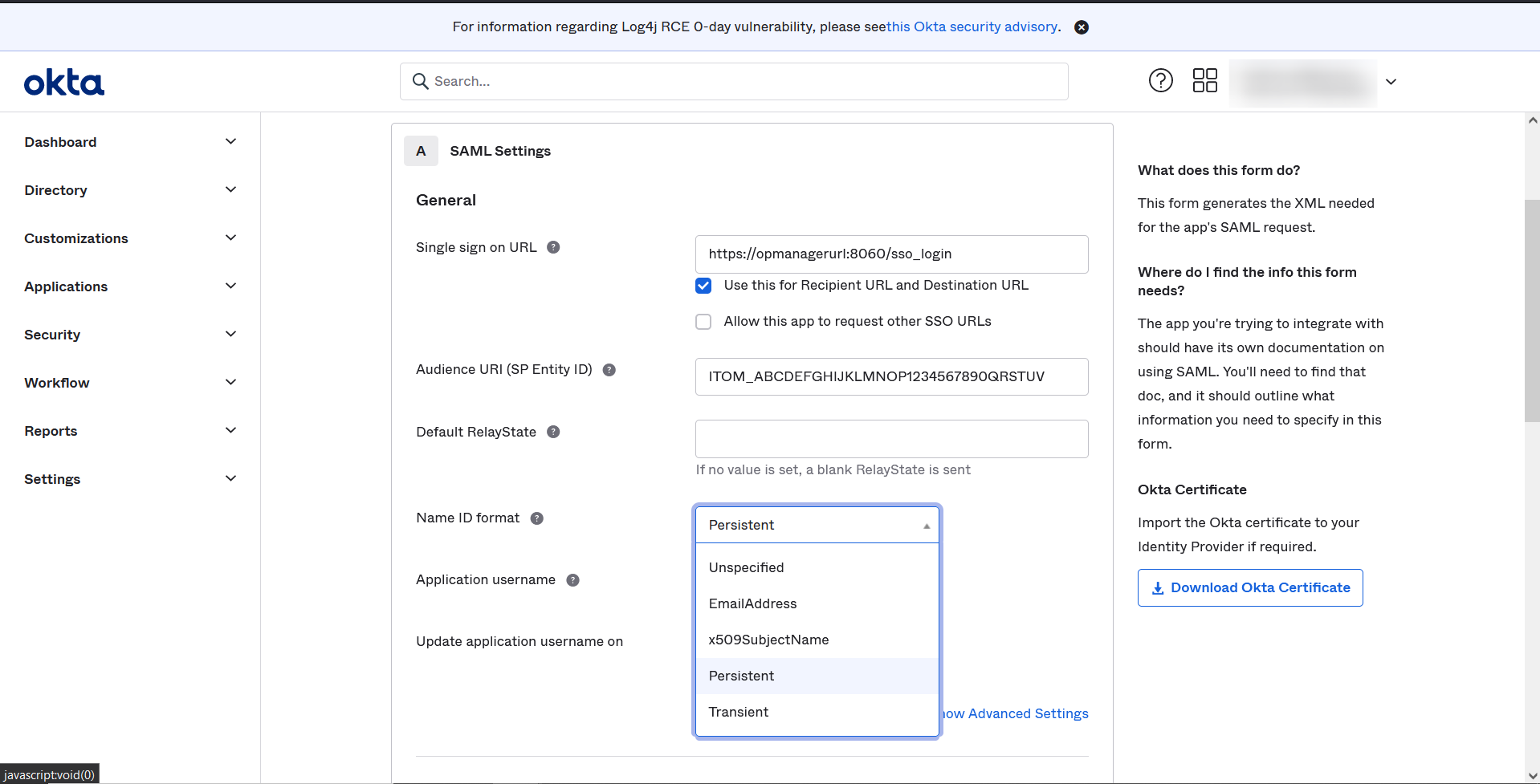Open the help question mark icon in header
1540x784 pixels.
[x=1160, y=81]
